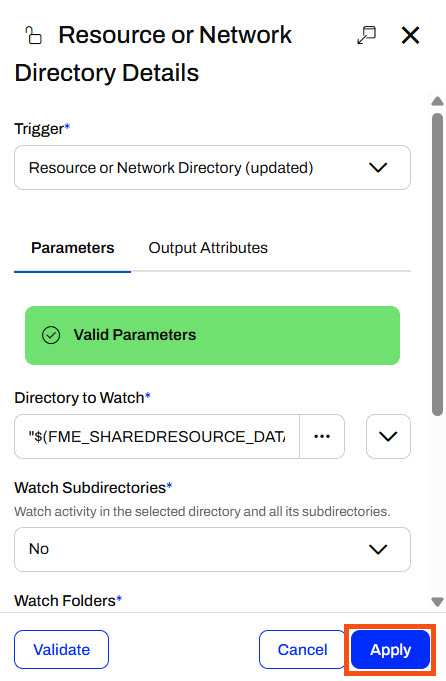Click the green Valid Parameters banner
Viewport: 446px width, 681px height.
(212, 335)
